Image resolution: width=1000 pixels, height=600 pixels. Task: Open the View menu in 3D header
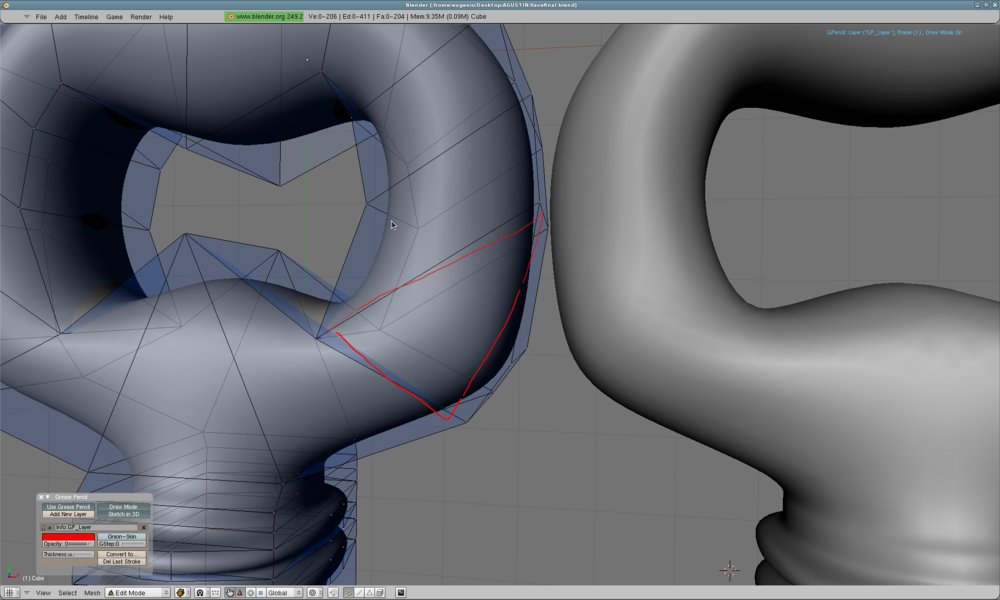click(x=43, y=593)
